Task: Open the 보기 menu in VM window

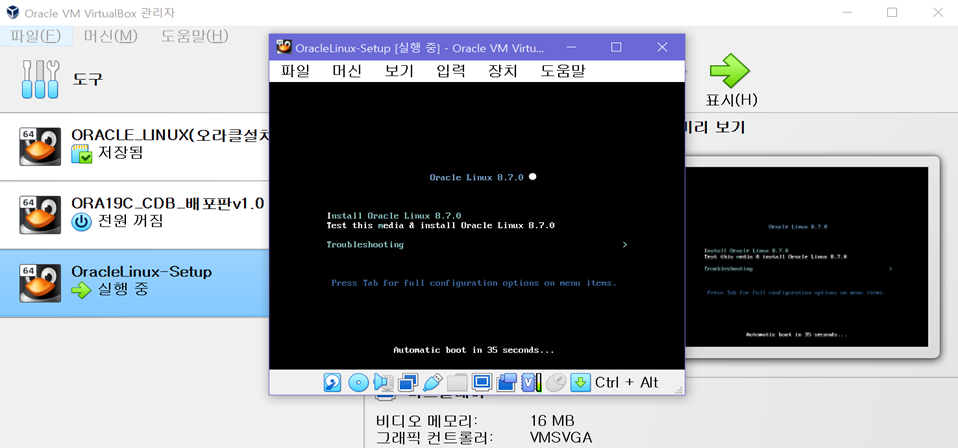Action: [x=399, y=71]
